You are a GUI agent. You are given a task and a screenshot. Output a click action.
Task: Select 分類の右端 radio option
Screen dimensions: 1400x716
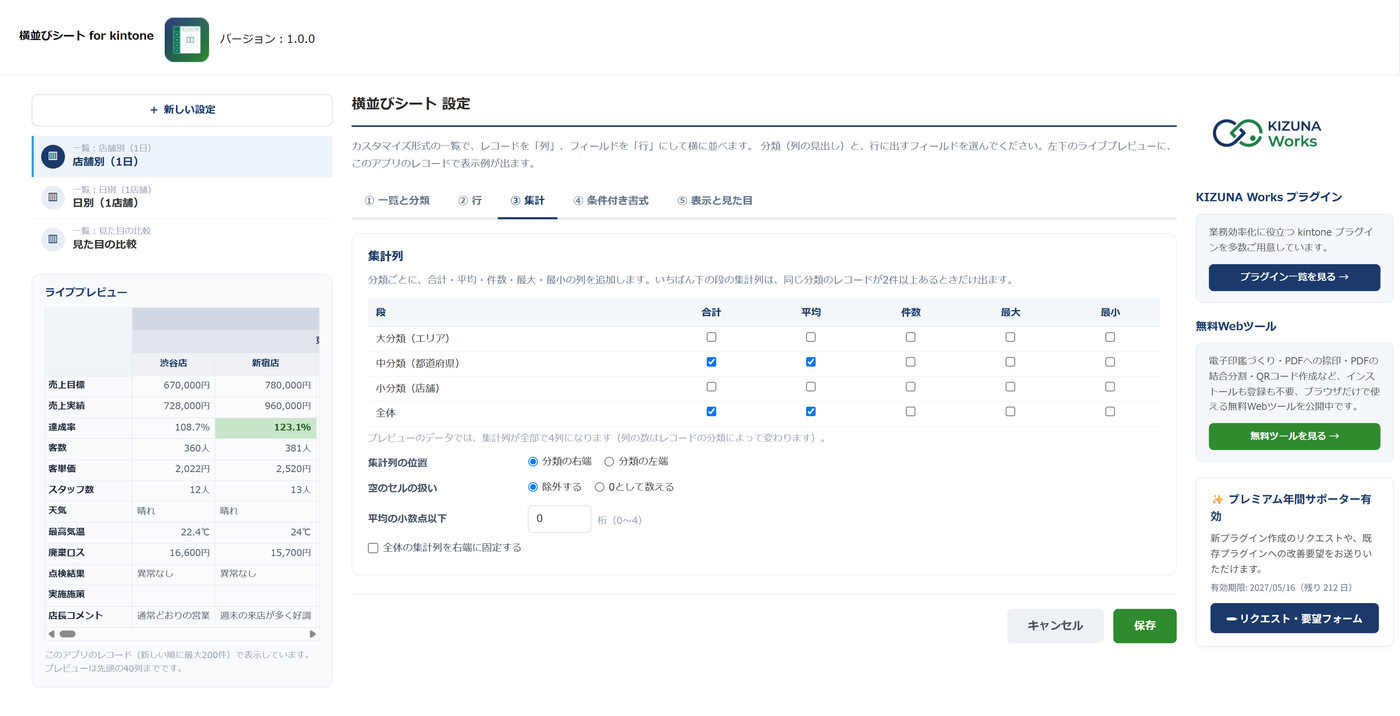coord(533,462)
